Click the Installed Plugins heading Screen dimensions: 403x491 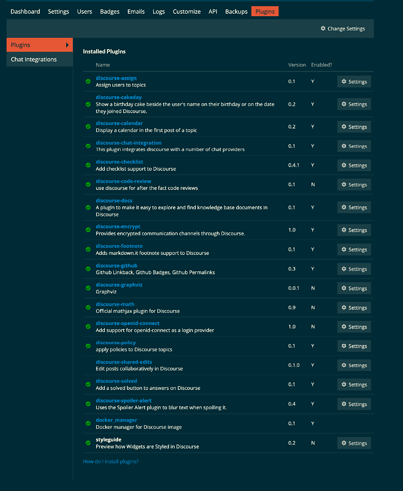pos(104,51)
